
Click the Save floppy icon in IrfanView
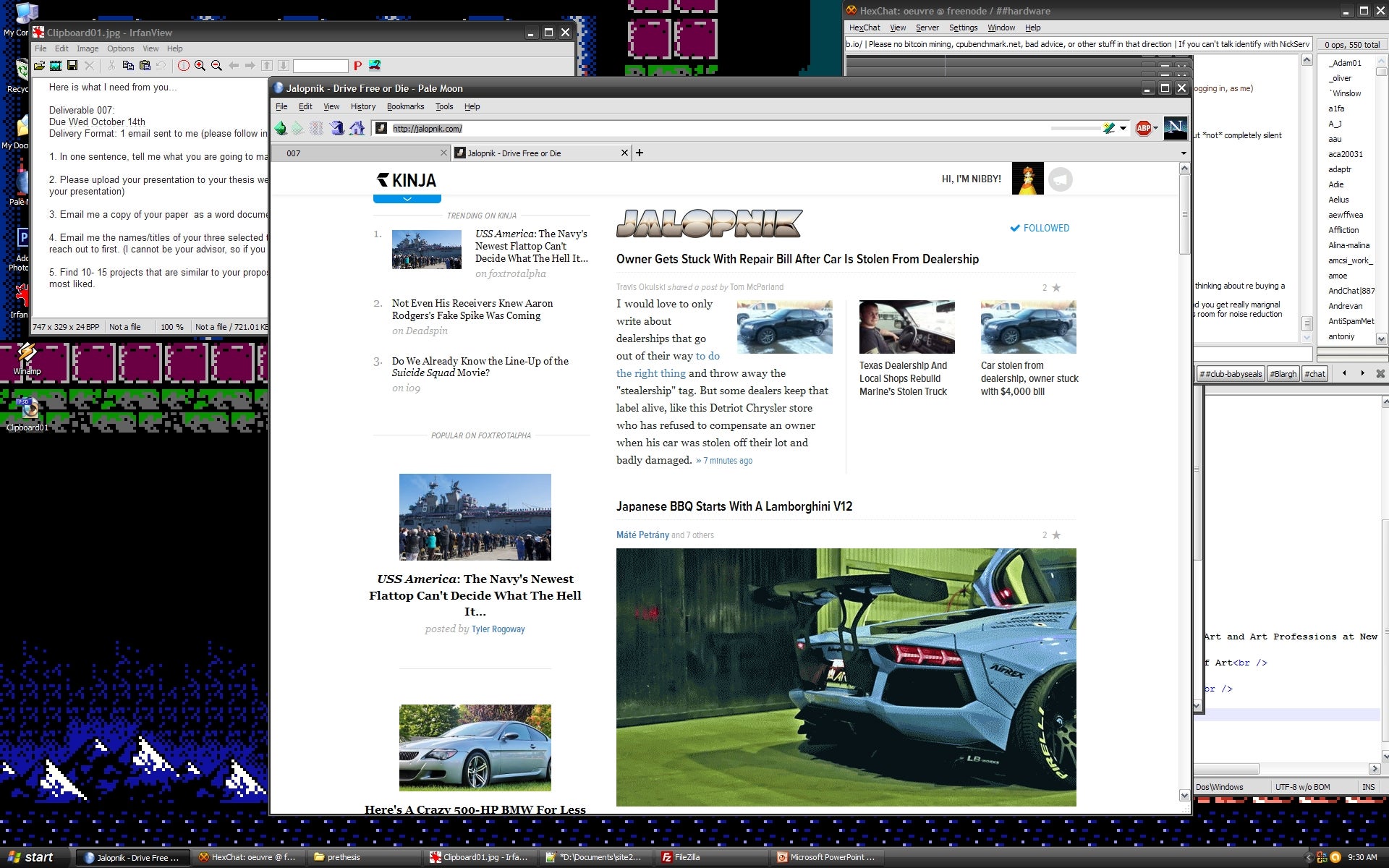[72, 66]
